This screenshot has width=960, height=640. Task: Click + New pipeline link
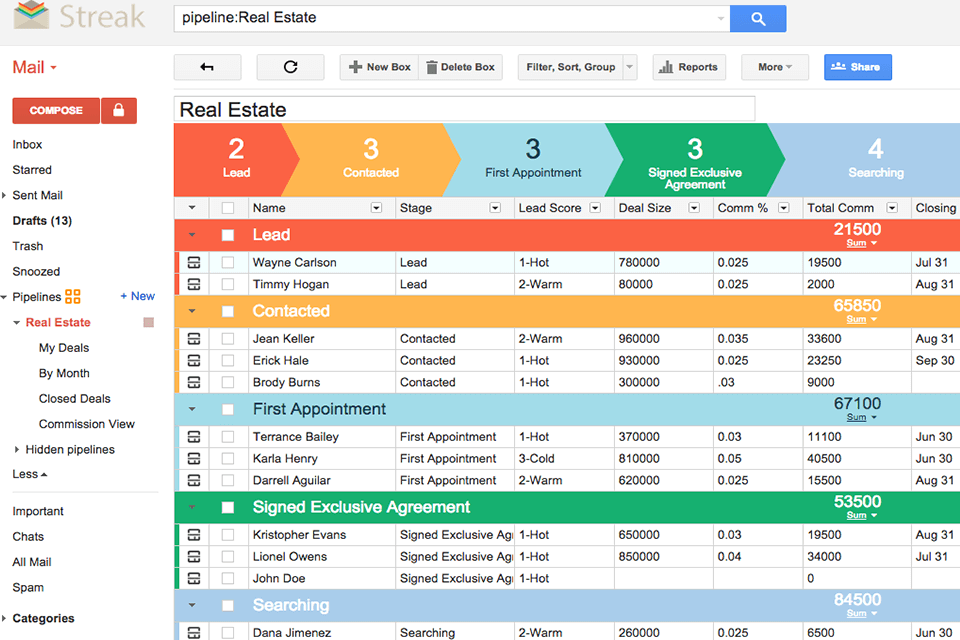pyautogui.click(x=138, y=296)
